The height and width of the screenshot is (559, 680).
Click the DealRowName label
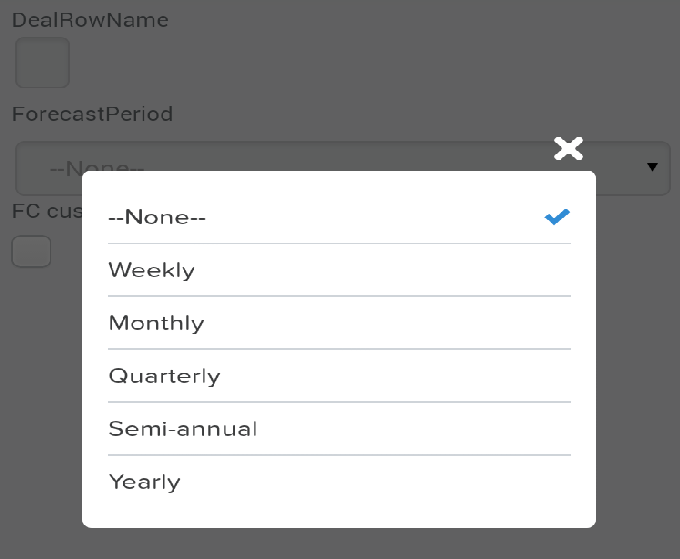coord(90,20)
